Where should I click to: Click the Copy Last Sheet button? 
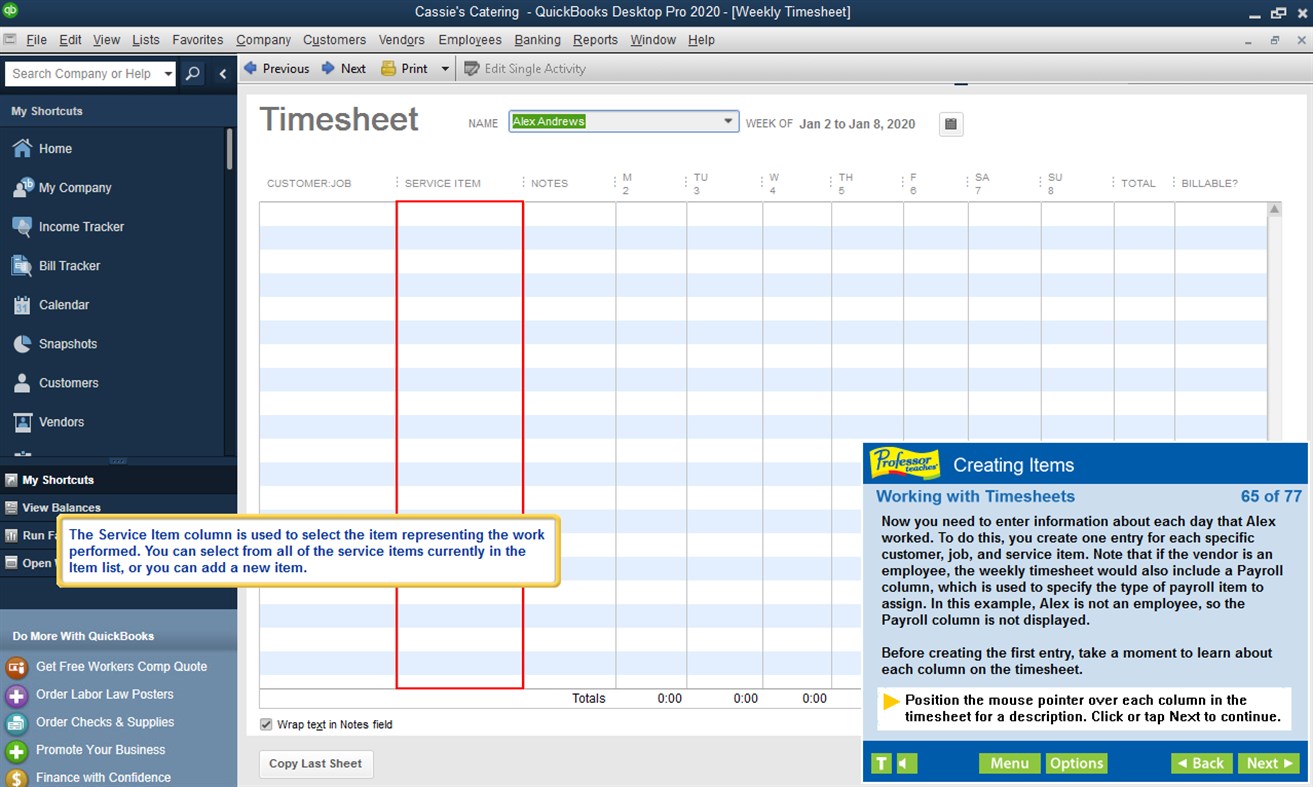pos(315,763)
